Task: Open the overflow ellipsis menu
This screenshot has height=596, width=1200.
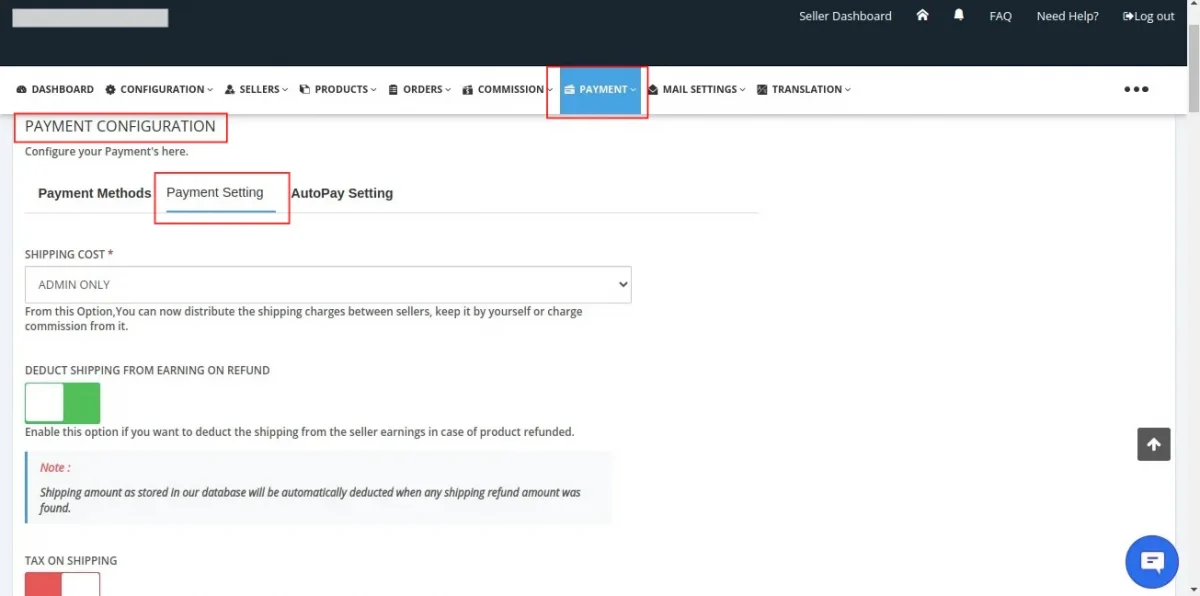Action: coord(1136,89)
